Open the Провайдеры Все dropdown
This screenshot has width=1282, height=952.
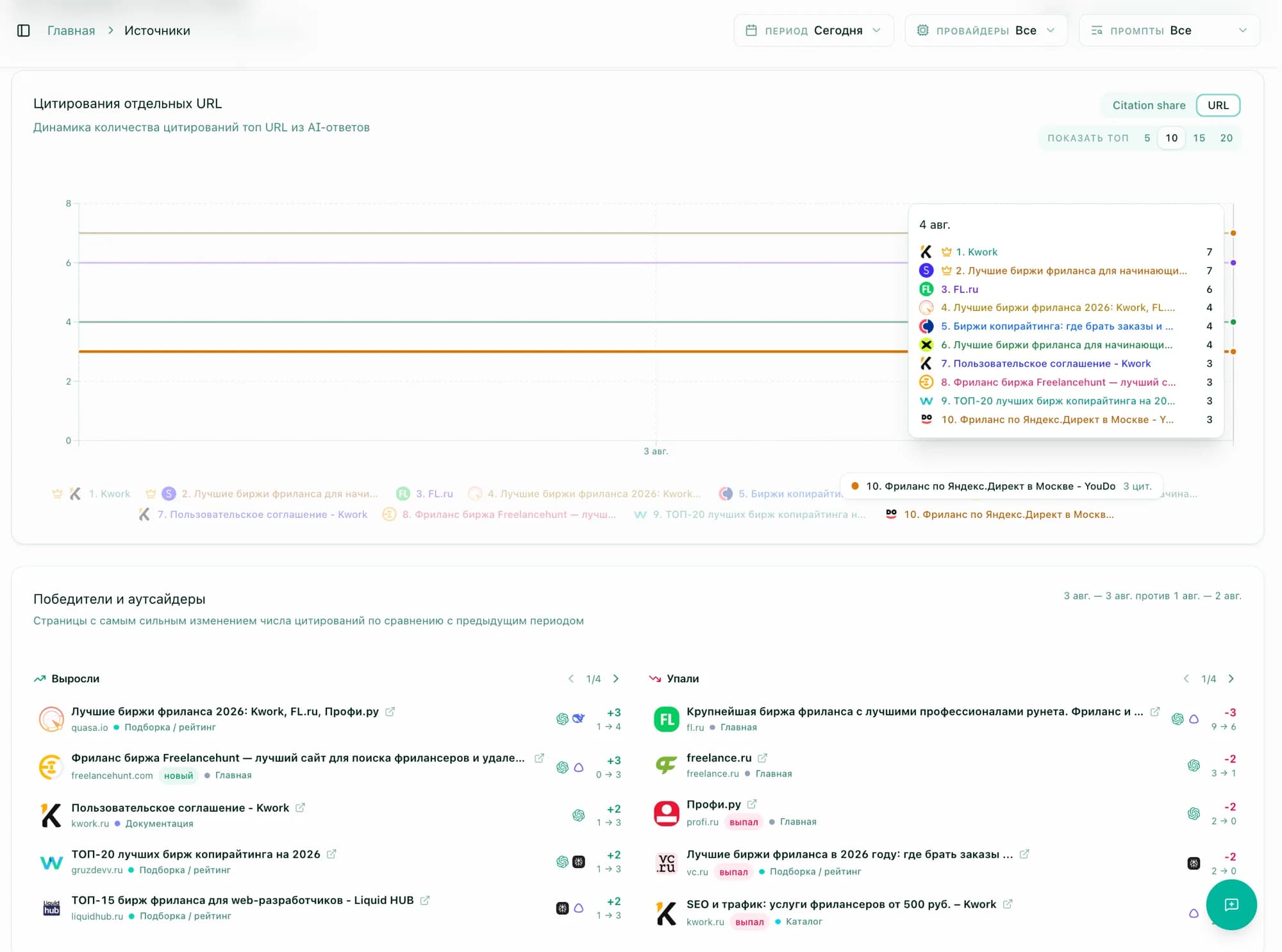[986, 31]
